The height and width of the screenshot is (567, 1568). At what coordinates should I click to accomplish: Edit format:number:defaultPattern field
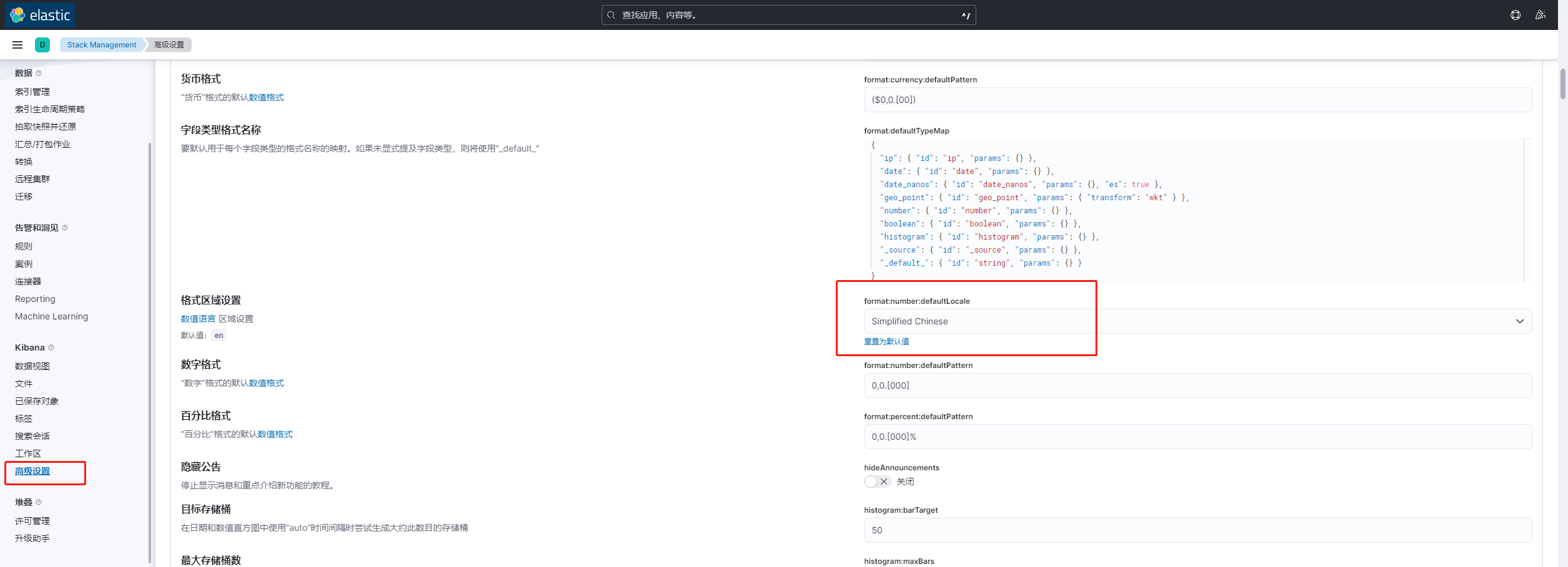[1198, 385]
